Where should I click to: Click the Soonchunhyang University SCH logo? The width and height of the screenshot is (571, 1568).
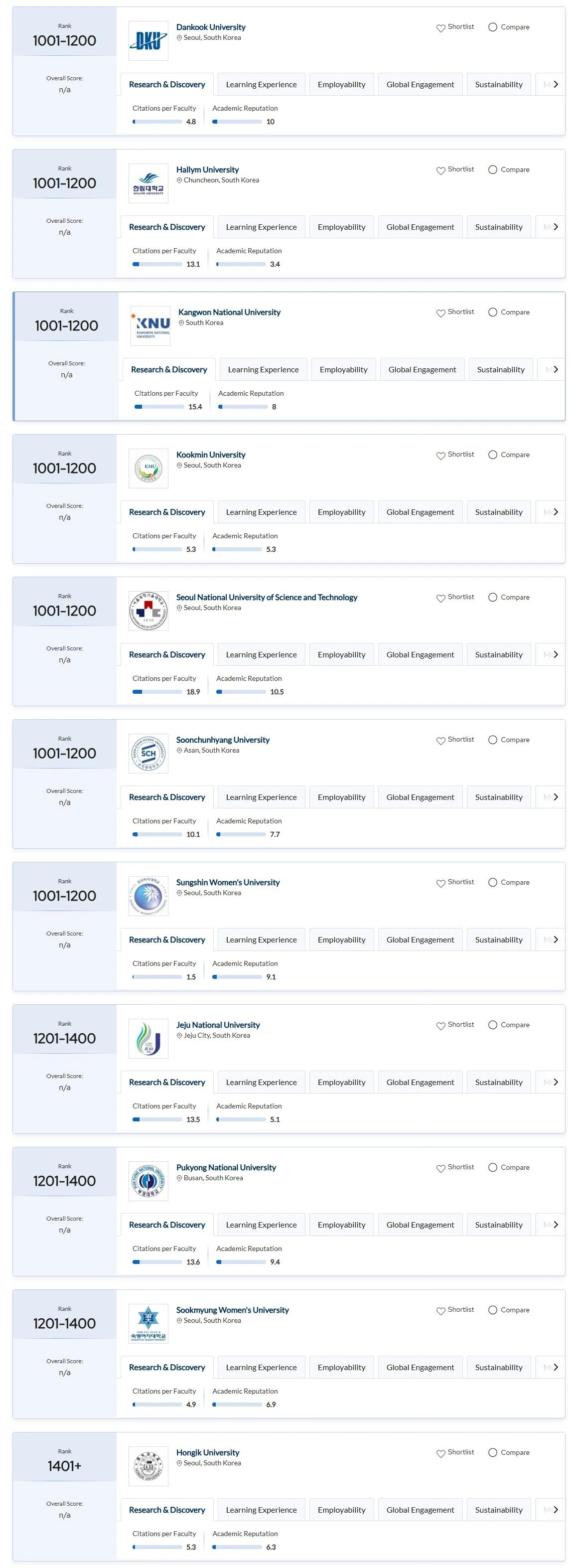click(x=148, y=753)
